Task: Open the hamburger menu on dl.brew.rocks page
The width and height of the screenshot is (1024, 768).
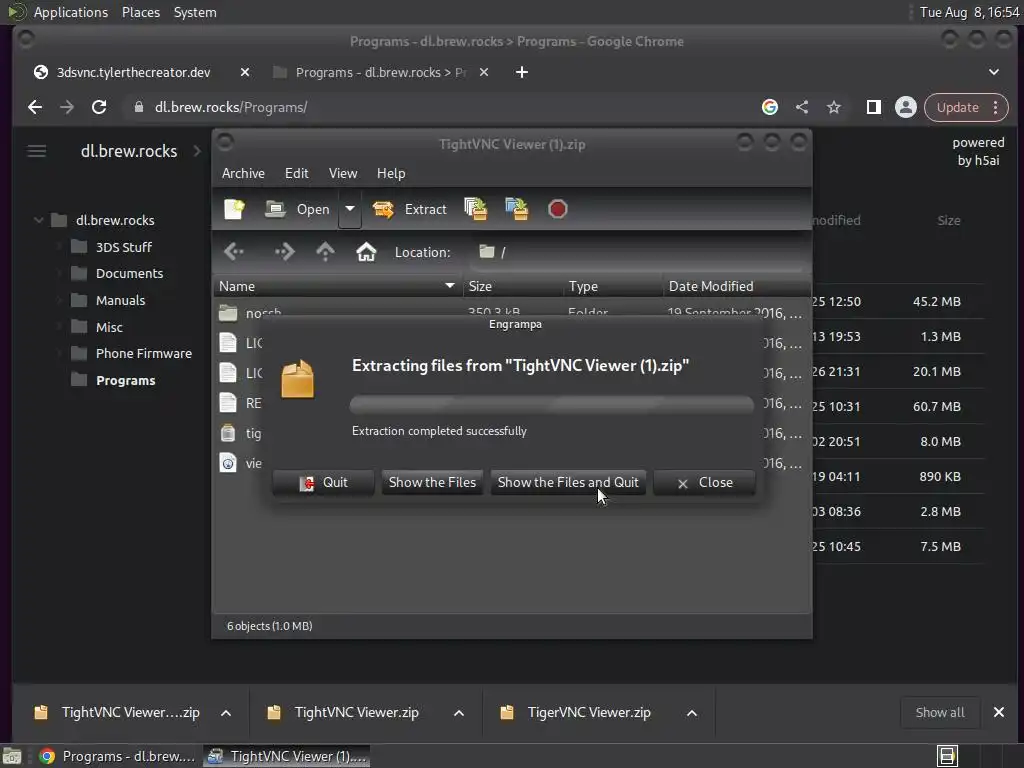Action: point(37,152)
